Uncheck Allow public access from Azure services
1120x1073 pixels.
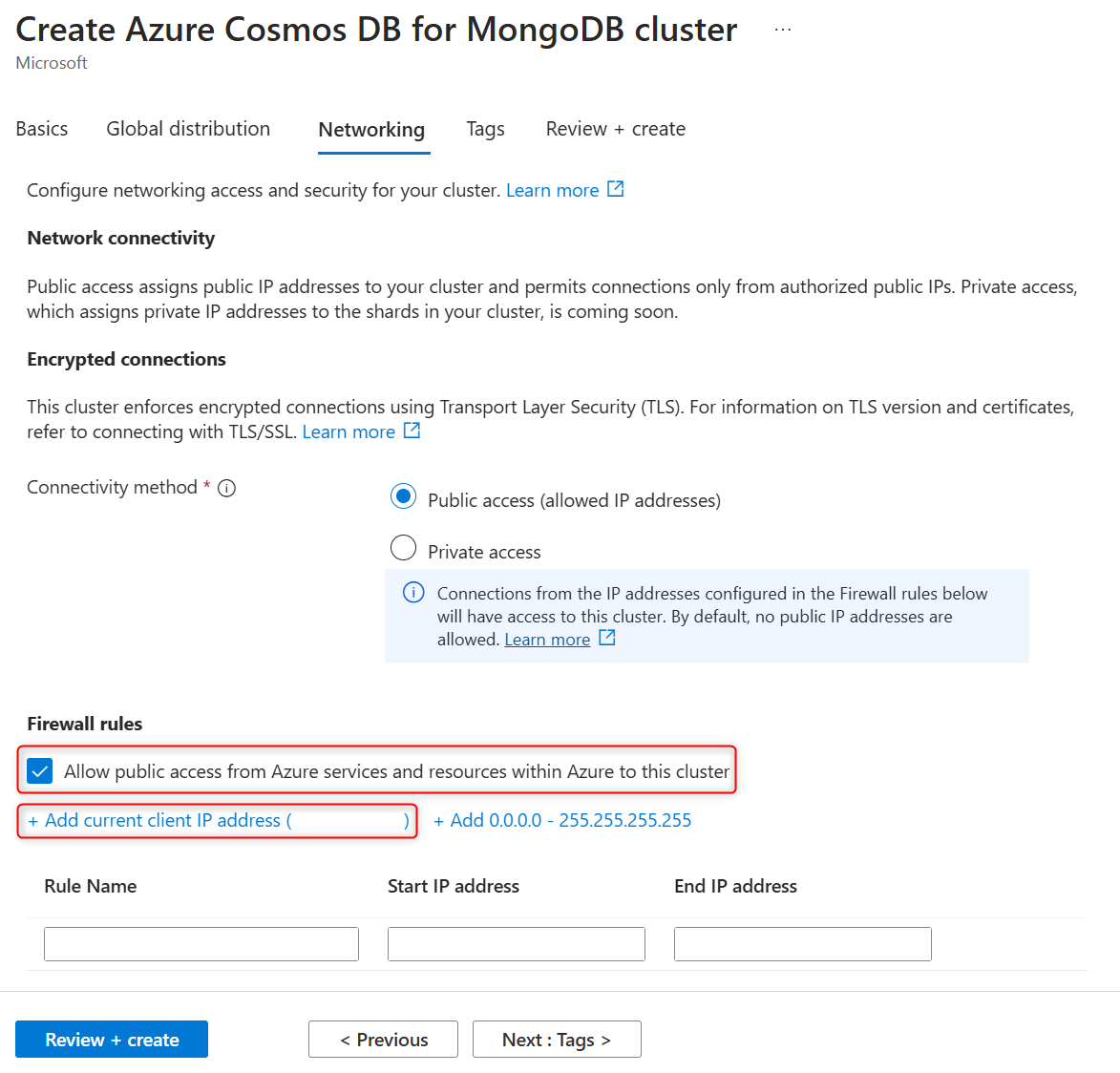click(x=40, y=770)
